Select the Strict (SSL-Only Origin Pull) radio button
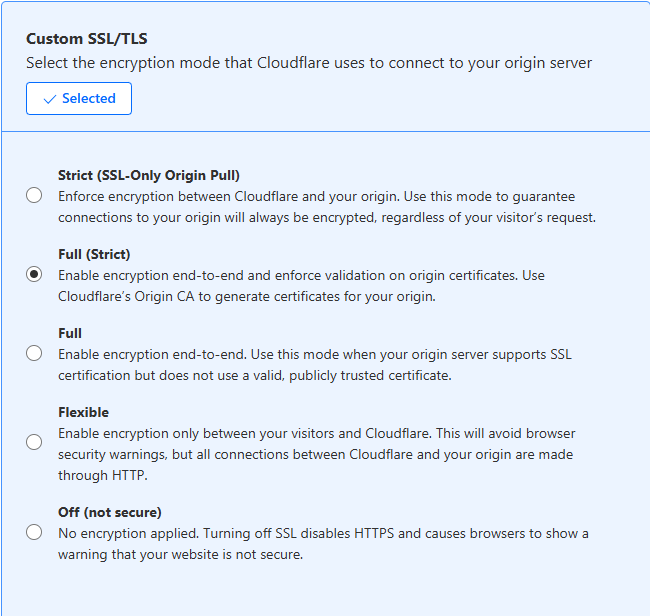This screenshot has height=616, width=650. [34, 195]
